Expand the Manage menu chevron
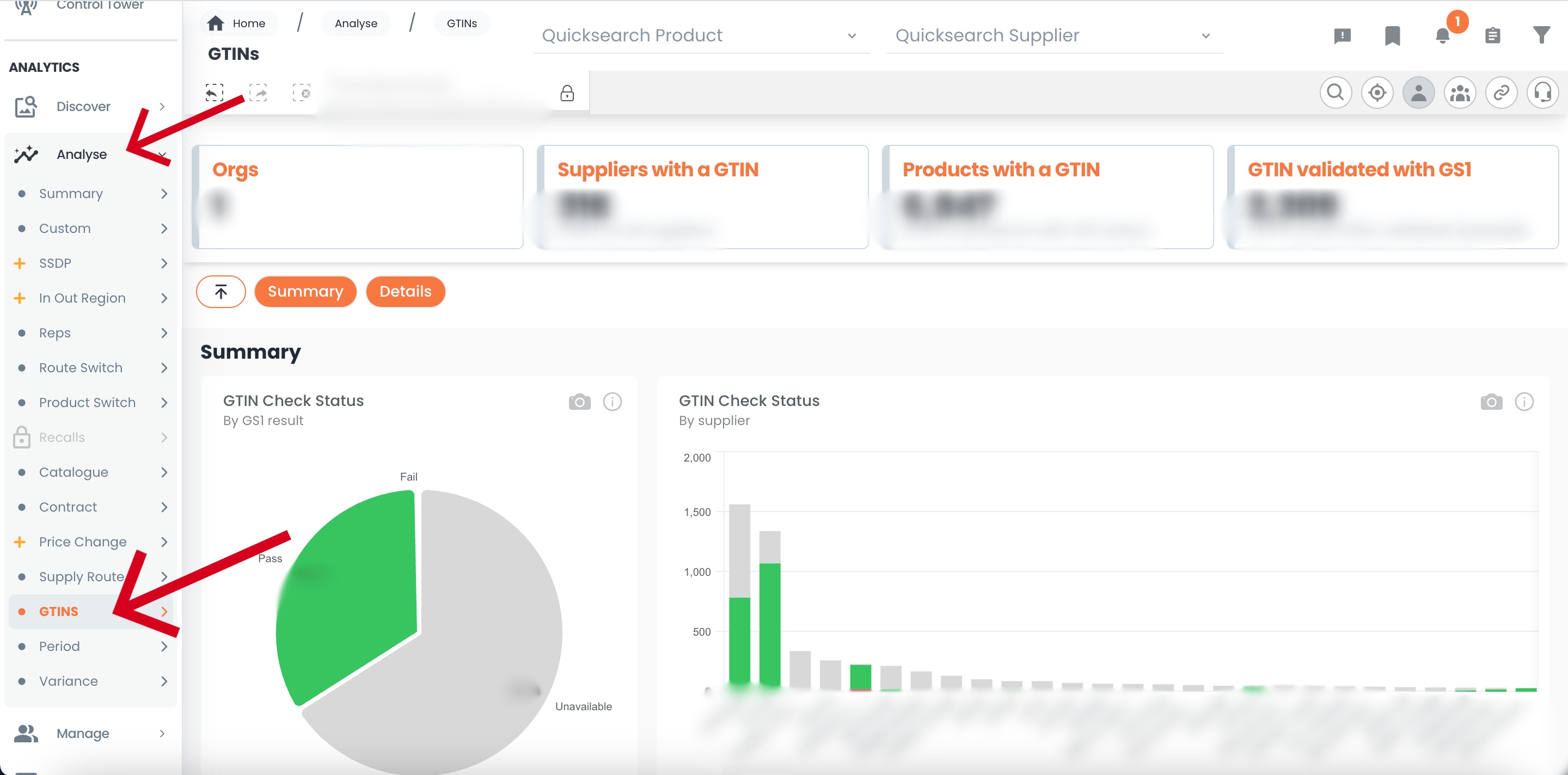This screenshot has height=775, width=1568. 162,734
